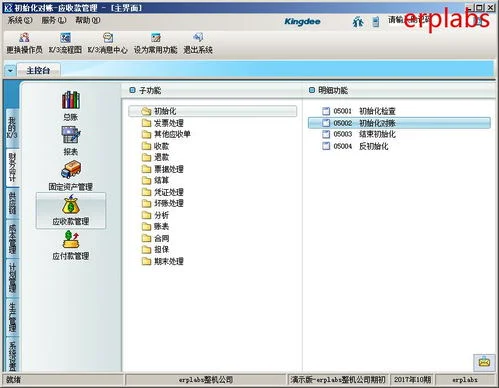This screenshot has height=388, width=499.
Task: Open the 收款 folder
Action: [x=155, y=146]
